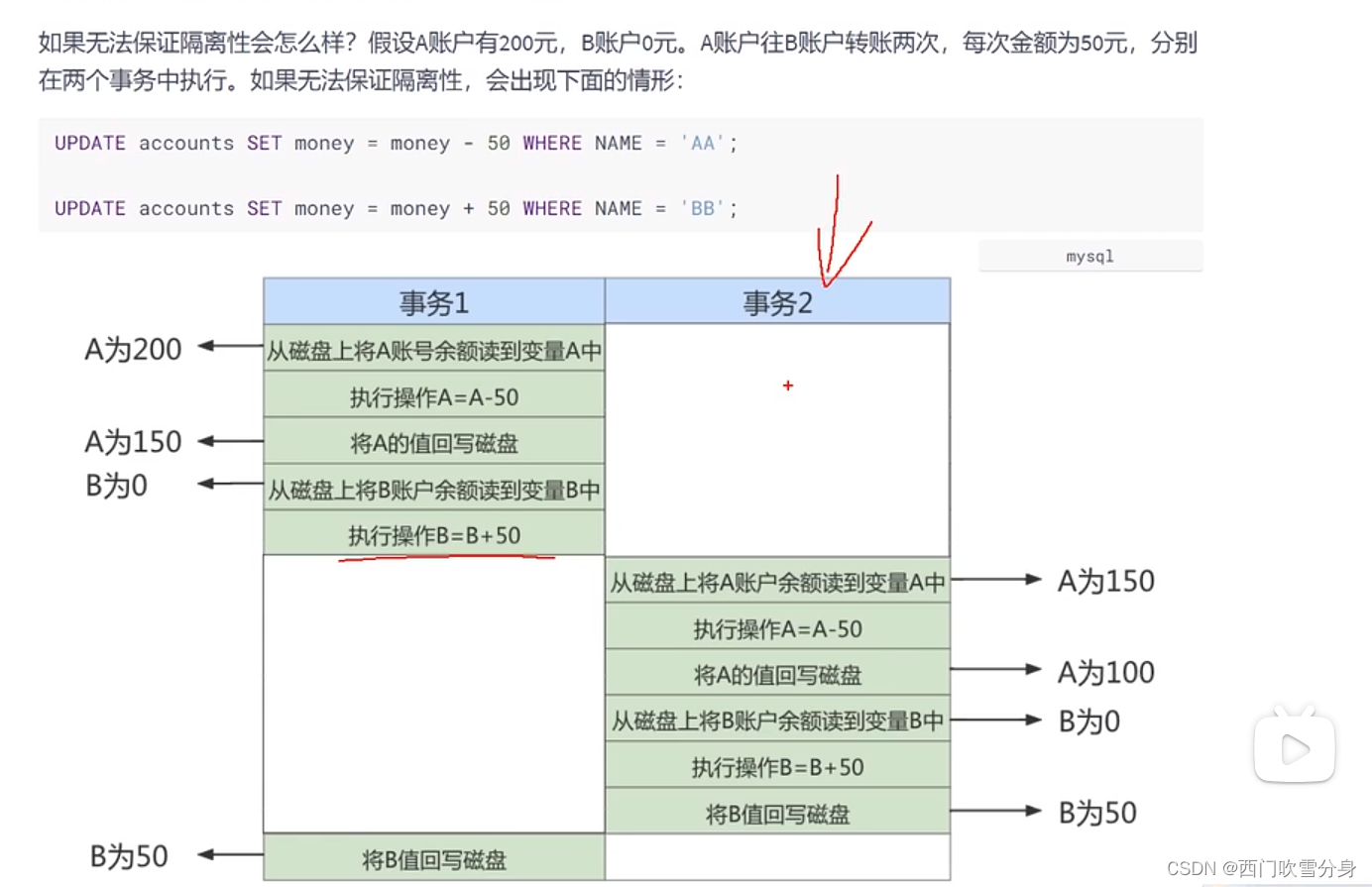Click 执行操作B=B+50 under 事务2
This screenshot has width=1372, height=887.
tap(778, 766)
